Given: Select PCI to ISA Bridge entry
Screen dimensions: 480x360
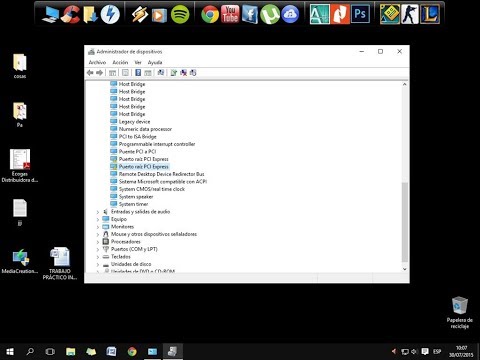Looking at the screenshot, I should (x=138, y=137).
